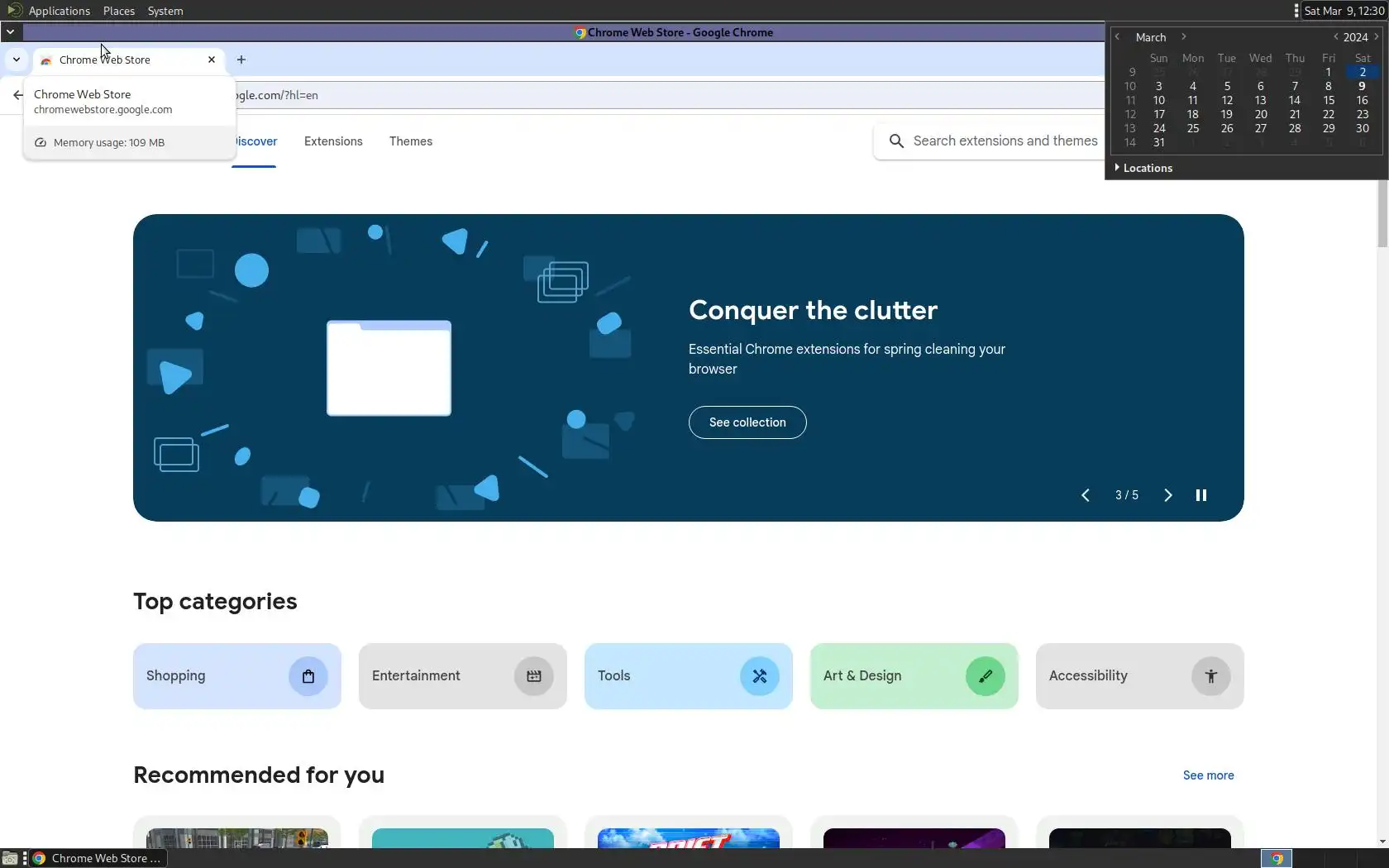Click Memory usage: 109 MB text
Viewport: 1389px width, 868px height.
pos(109,142)
